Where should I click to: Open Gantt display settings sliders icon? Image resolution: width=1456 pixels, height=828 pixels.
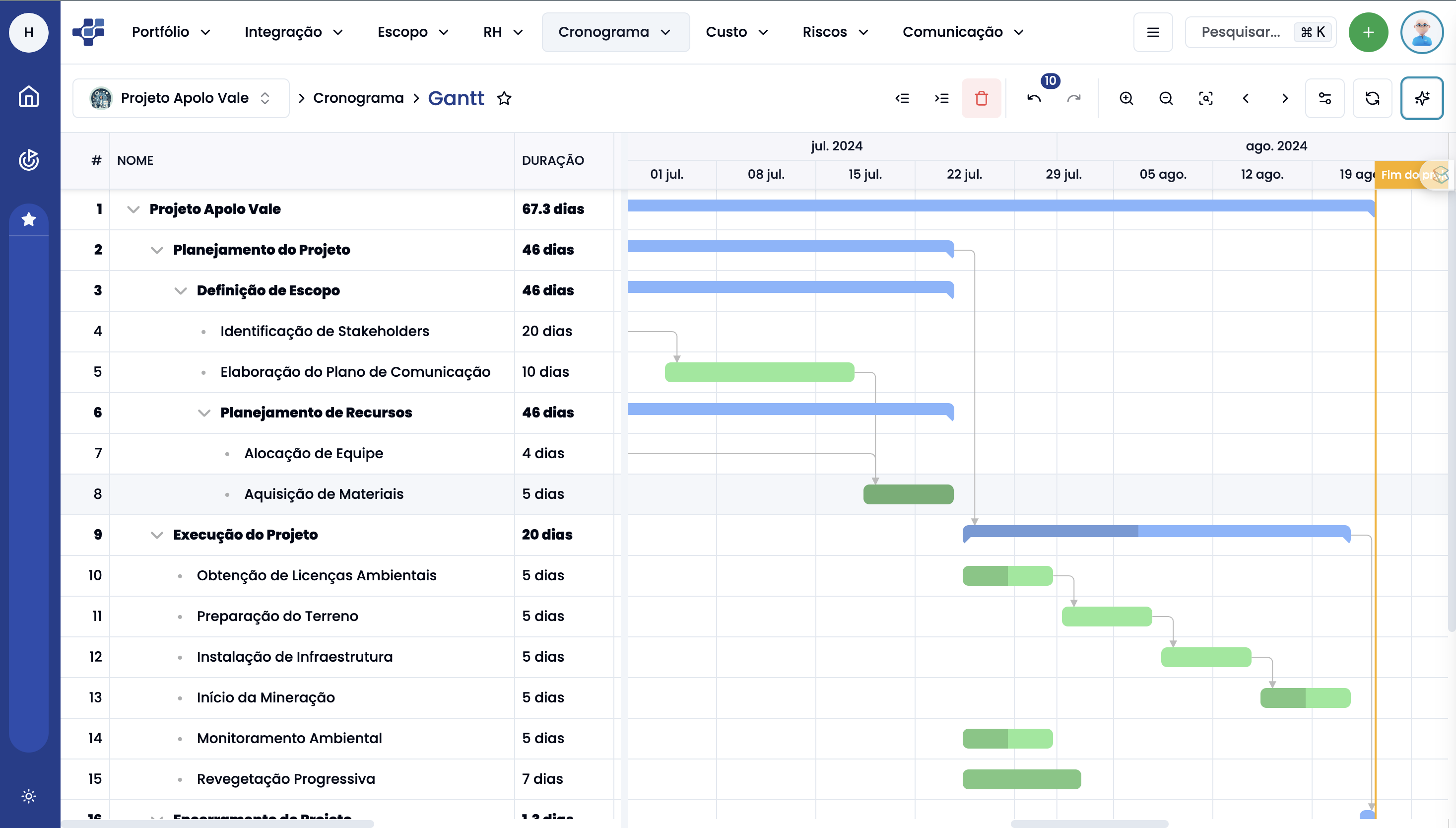pos(1324,98)
